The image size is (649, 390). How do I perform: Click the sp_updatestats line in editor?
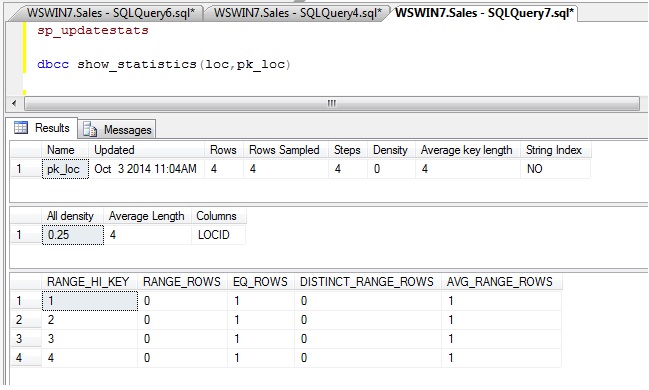point(93,30)
